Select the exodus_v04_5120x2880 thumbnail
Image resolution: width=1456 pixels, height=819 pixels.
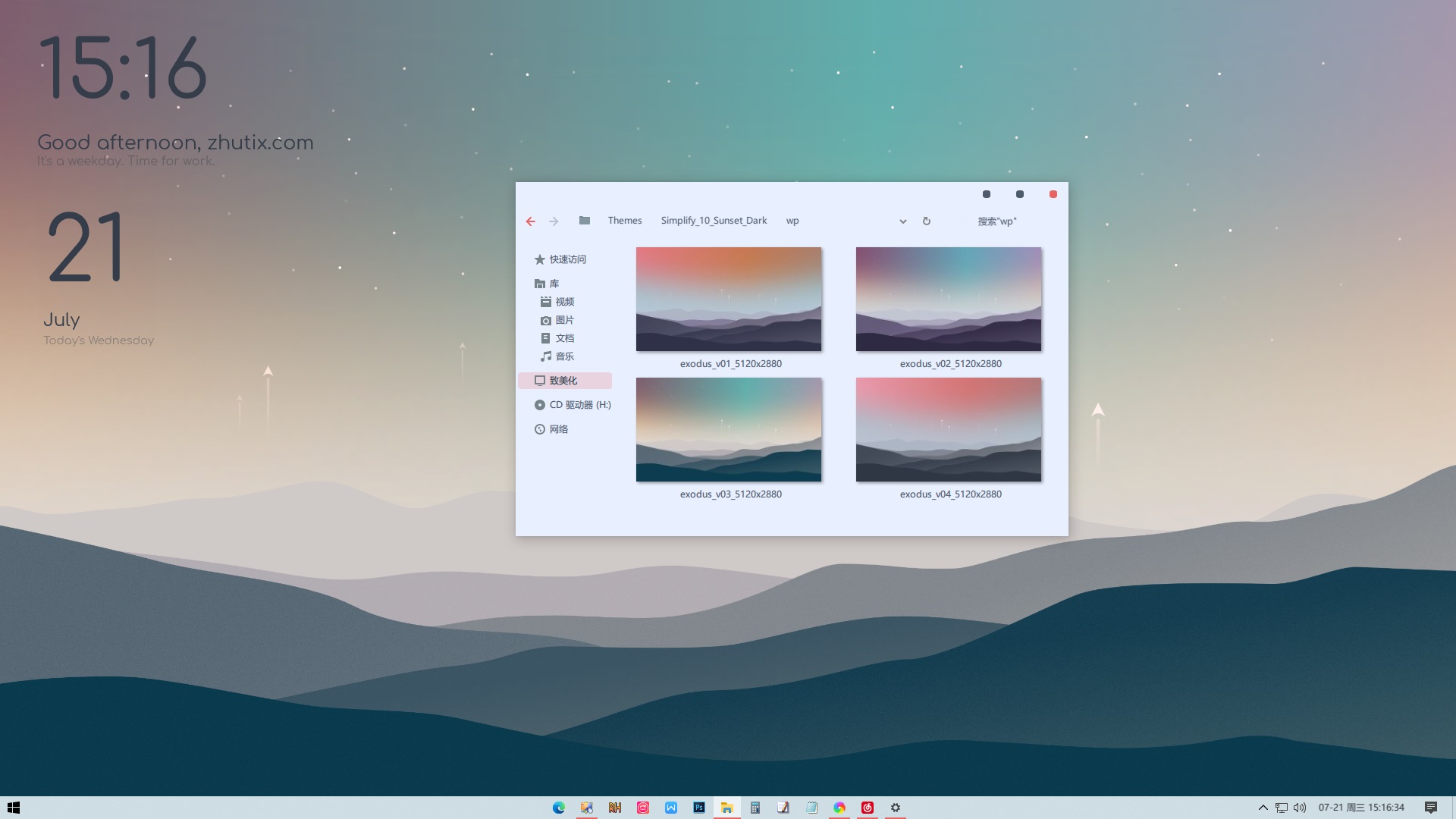click(x=949, y=429)
